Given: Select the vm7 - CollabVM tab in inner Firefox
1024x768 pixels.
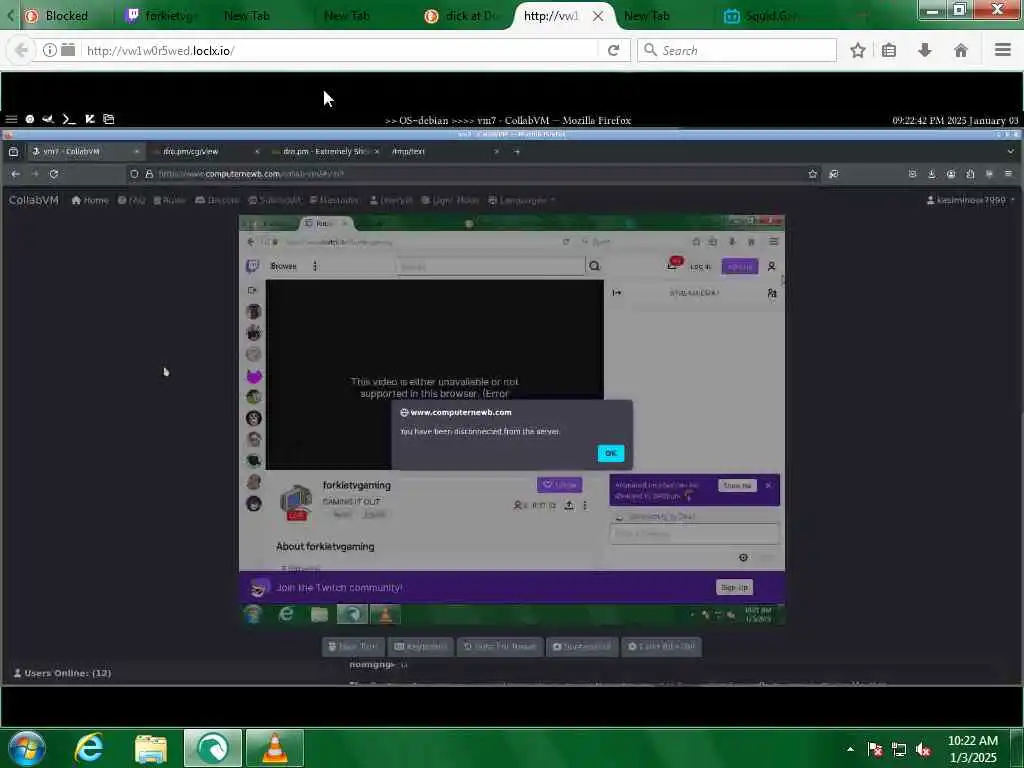Looking at the screenshot, I should [85, 152].
